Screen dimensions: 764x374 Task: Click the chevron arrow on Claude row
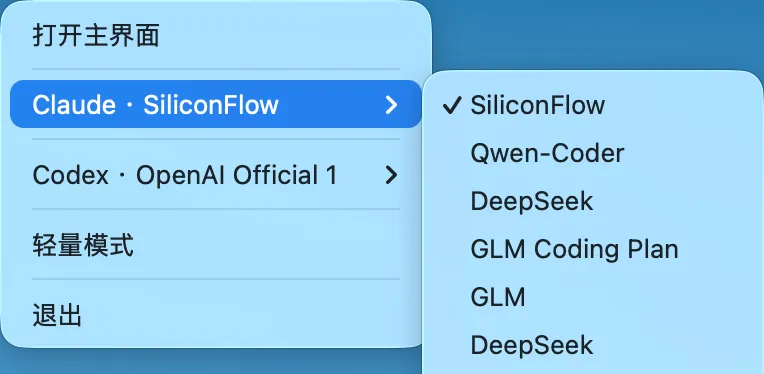(x=391, y=105)
